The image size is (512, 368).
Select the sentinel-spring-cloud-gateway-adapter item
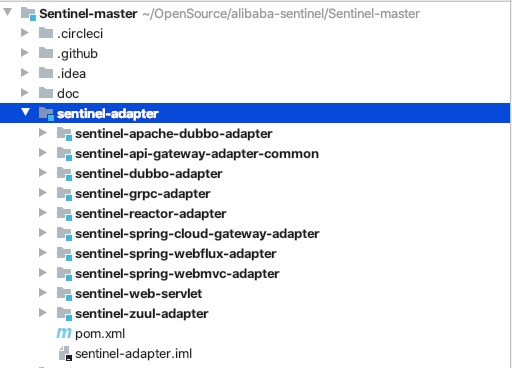tap(197, 234)
